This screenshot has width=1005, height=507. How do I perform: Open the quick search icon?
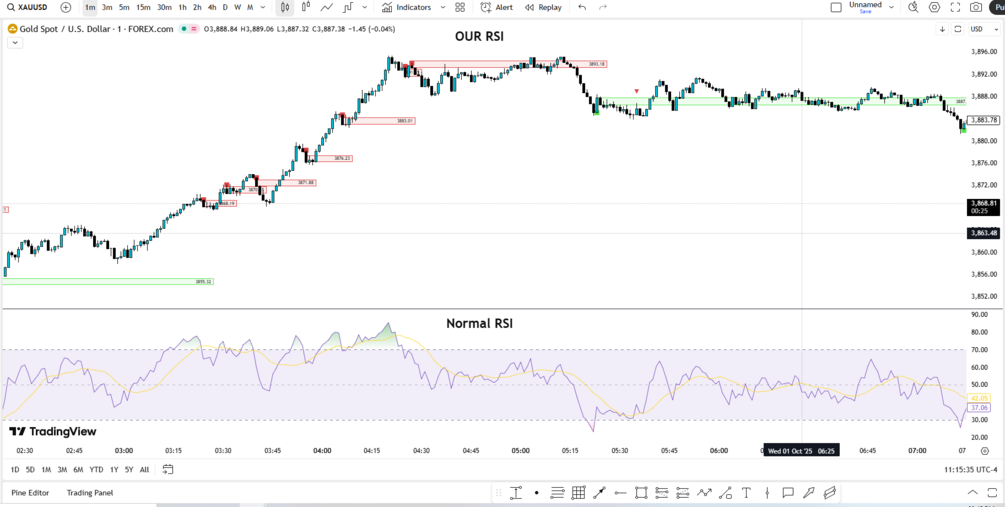[914, 8]
